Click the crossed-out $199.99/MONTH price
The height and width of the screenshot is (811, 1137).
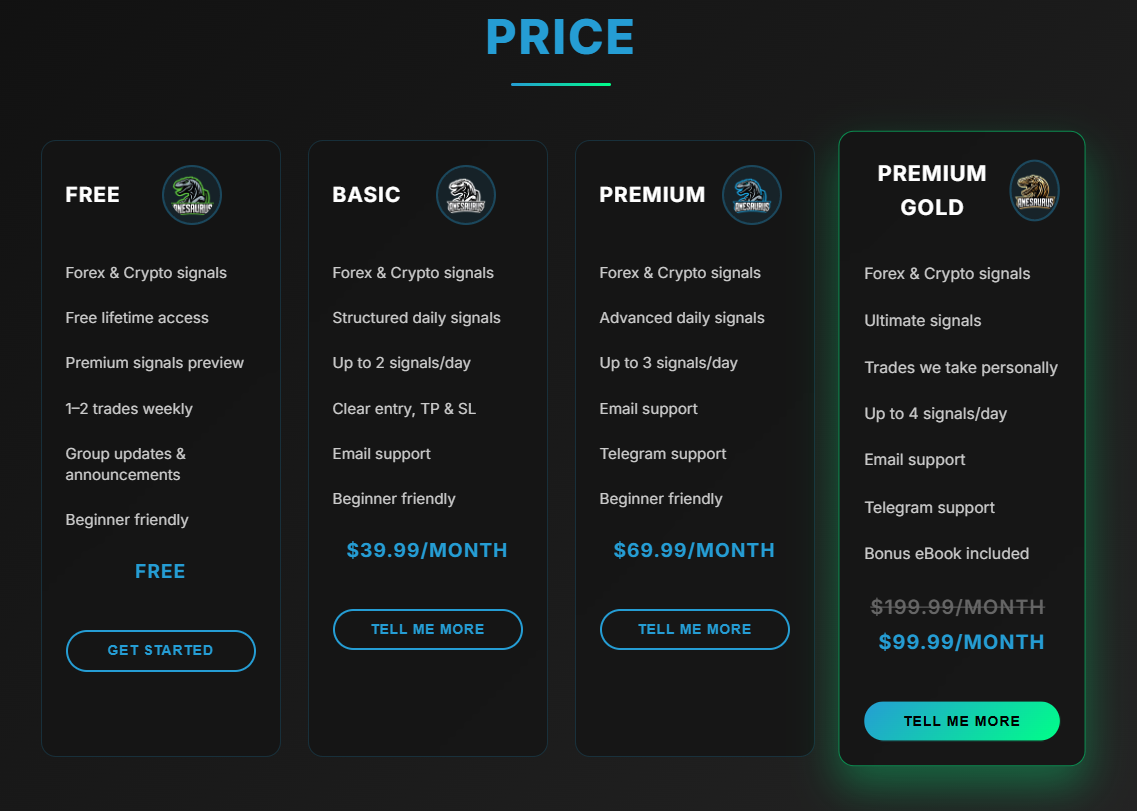tap(957, 607)
